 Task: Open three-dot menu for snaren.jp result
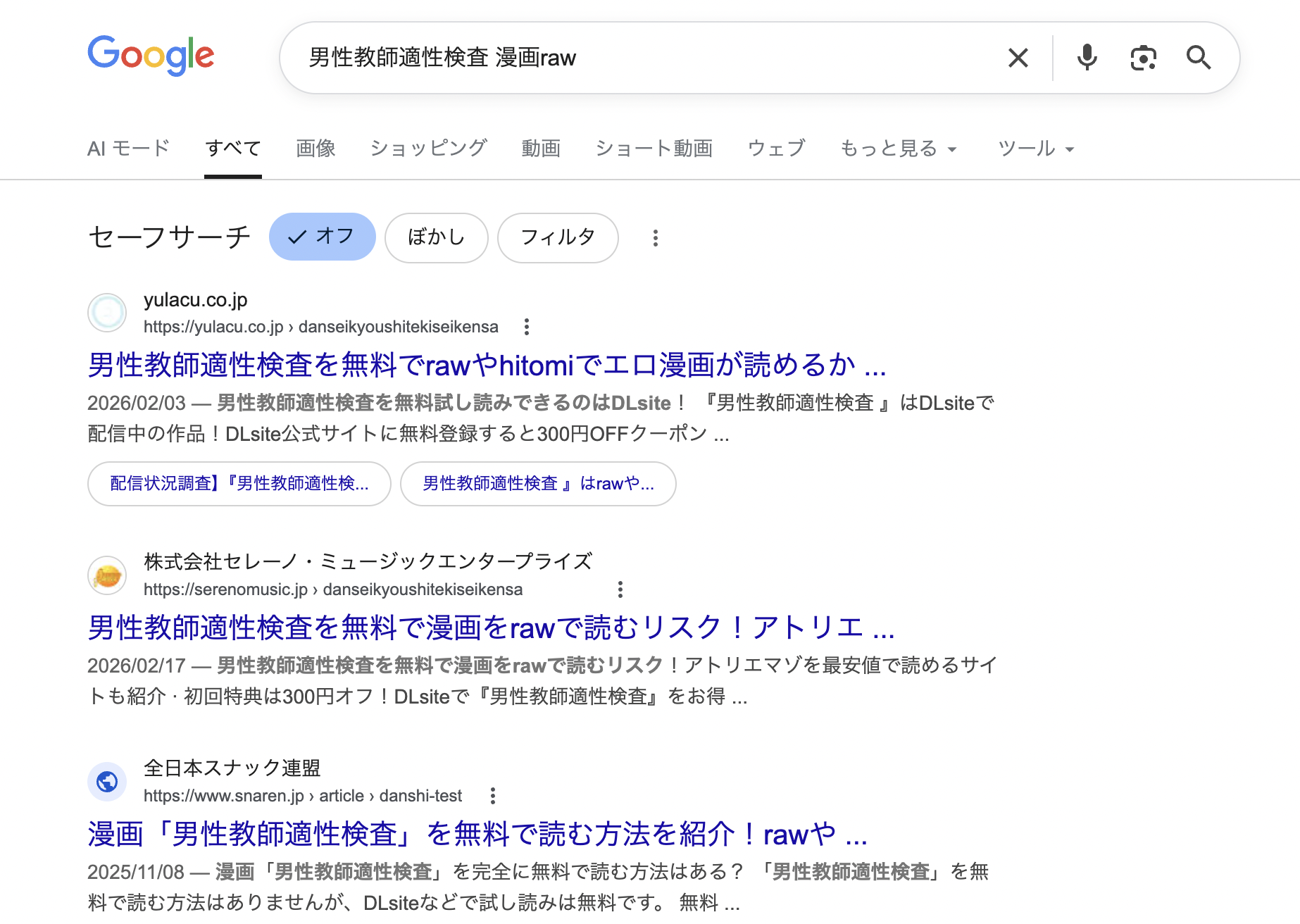click(492, 796)
